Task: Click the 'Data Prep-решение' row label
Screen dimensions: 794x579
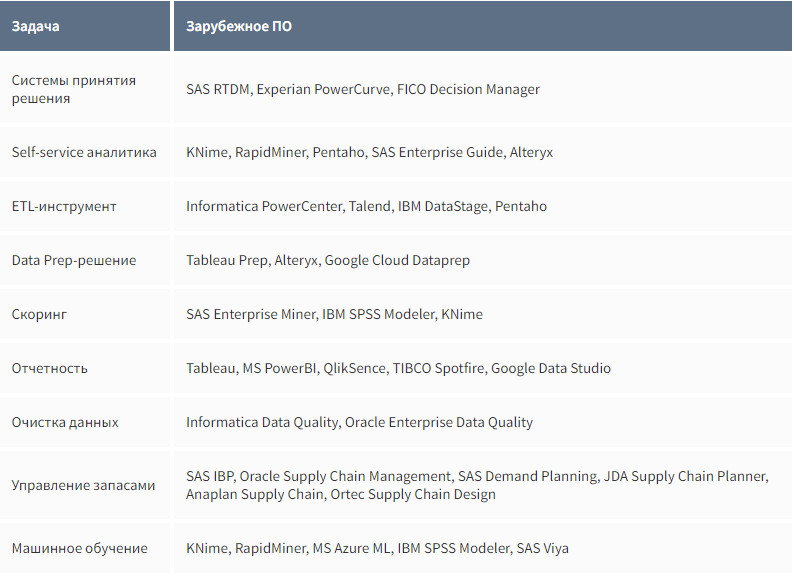Action: pos(74,260)
